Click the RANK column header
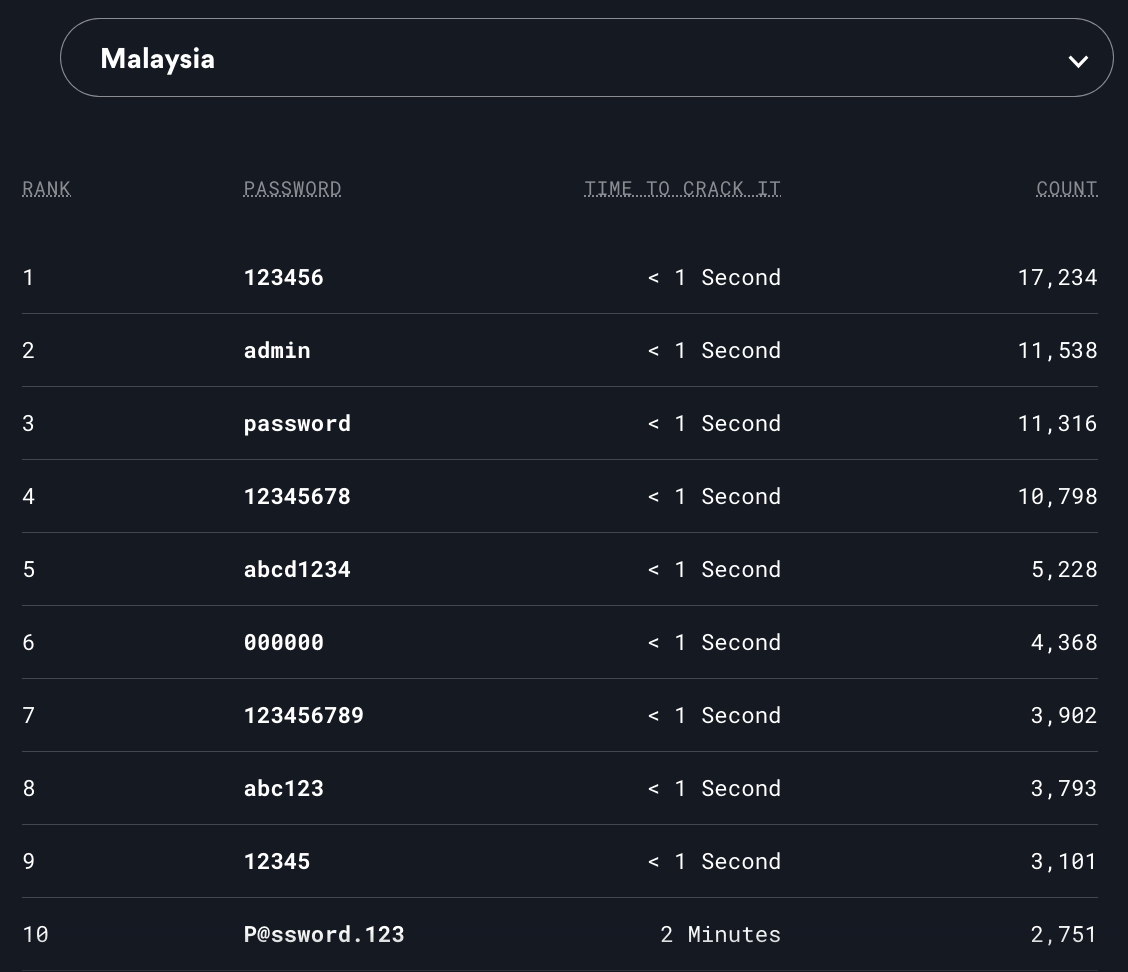 (46, 188)
